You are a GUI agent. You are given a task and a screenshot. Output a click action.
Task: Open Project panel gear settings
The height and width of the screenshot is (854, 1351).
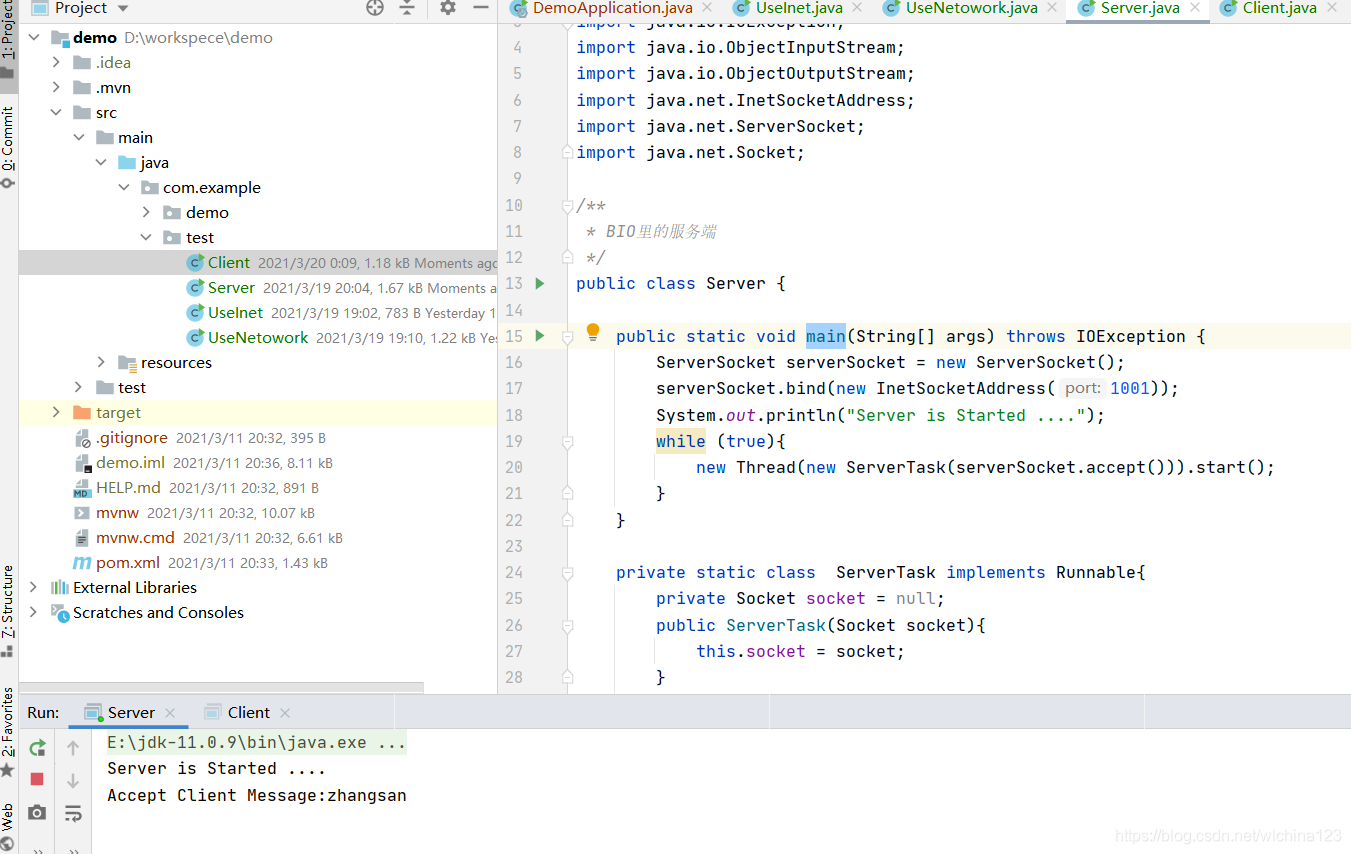pyautogui.click(x=448, y=8)
